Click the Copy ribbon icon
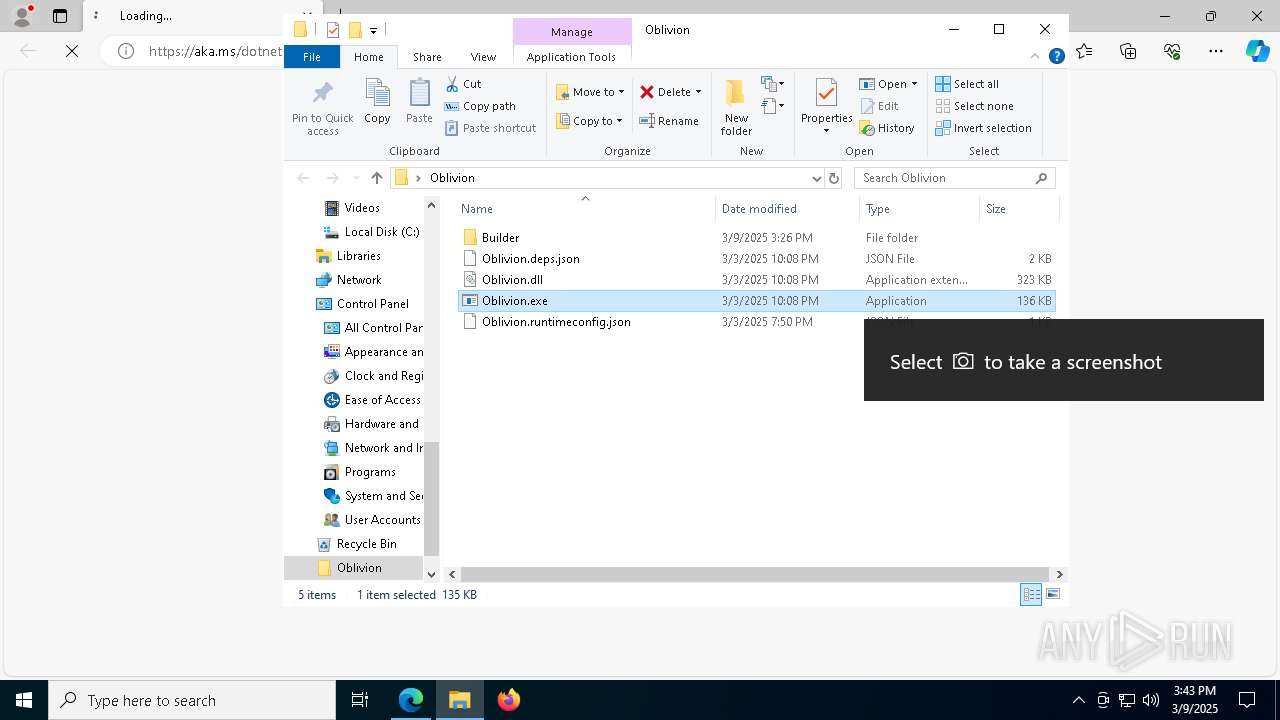The height and width of the screenshot is (720, 1280). tap(377, 102)
